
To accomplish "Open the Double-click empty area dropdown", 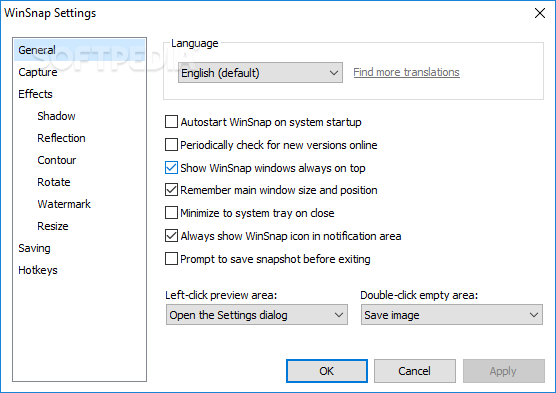I will click(x=452, y=315).
